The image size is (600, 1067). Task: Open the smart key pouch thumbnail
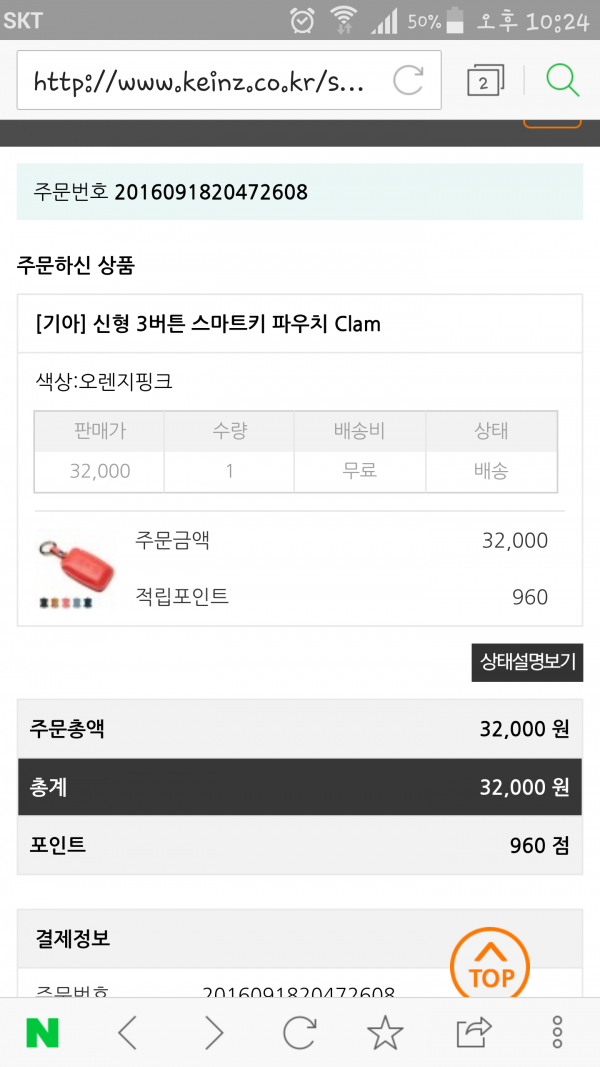click(x=75, y=570)
